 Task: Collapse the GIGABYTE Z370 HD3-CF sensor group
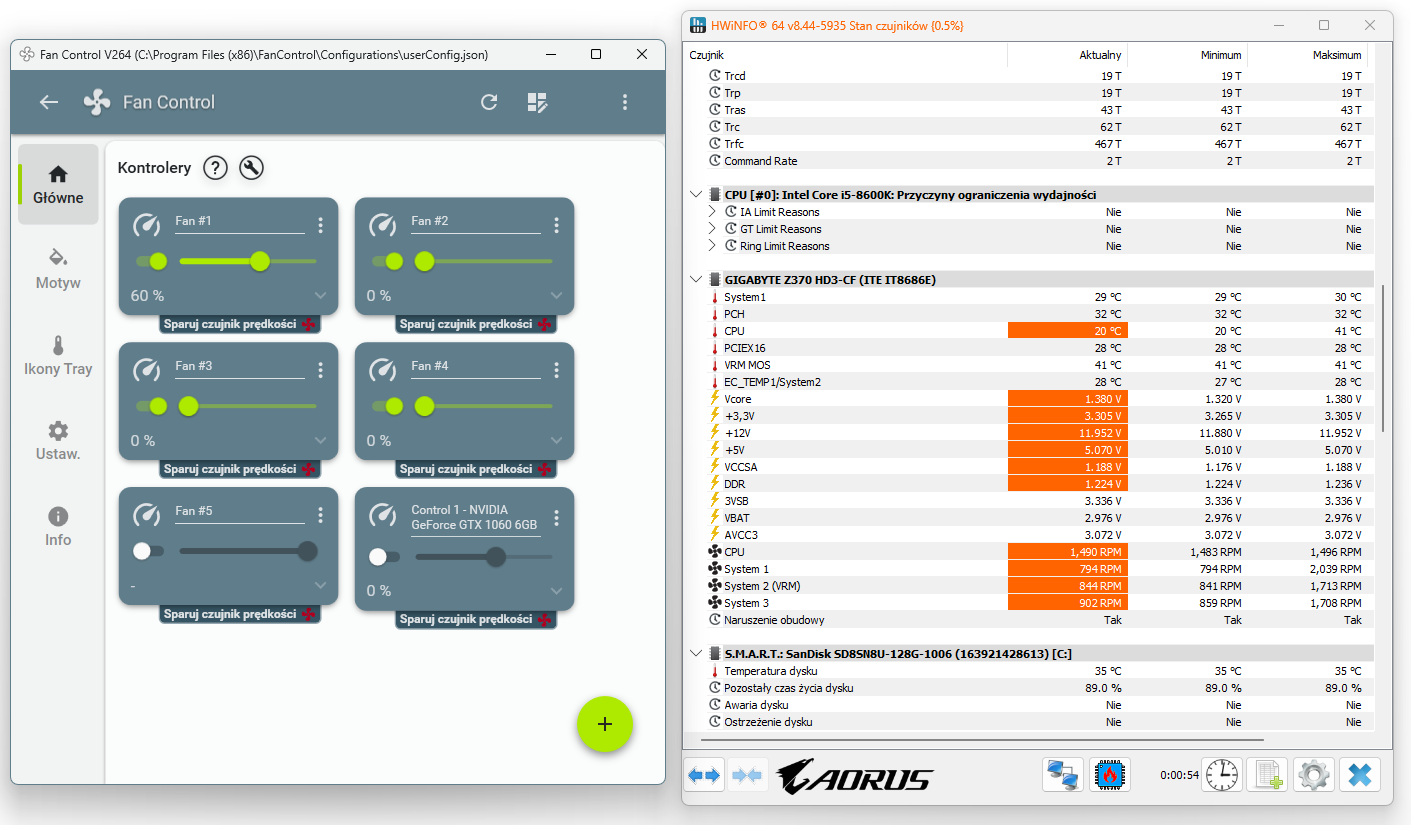pos(696,280)
